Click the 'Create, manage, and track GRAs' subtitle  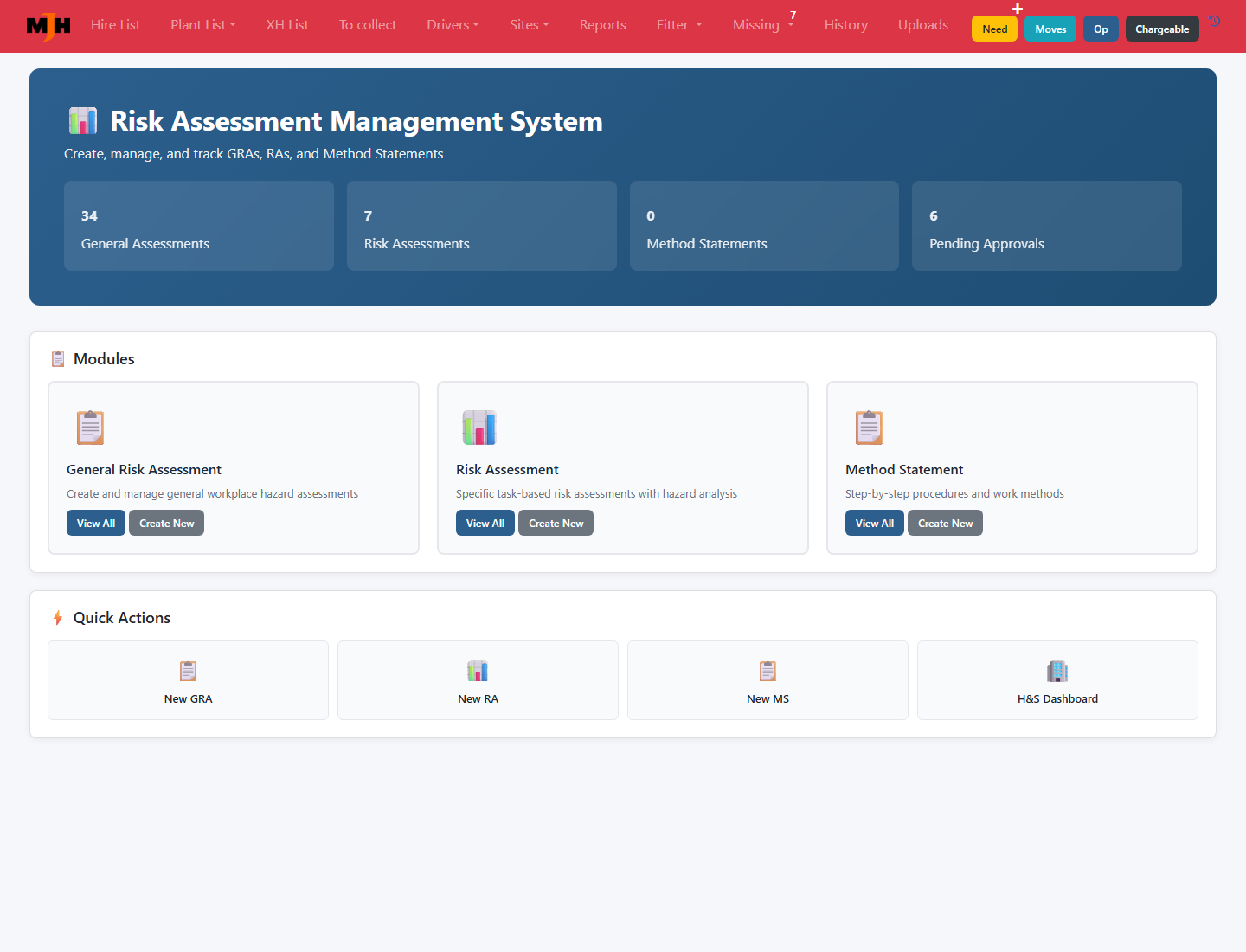click(x=254, y=153)
